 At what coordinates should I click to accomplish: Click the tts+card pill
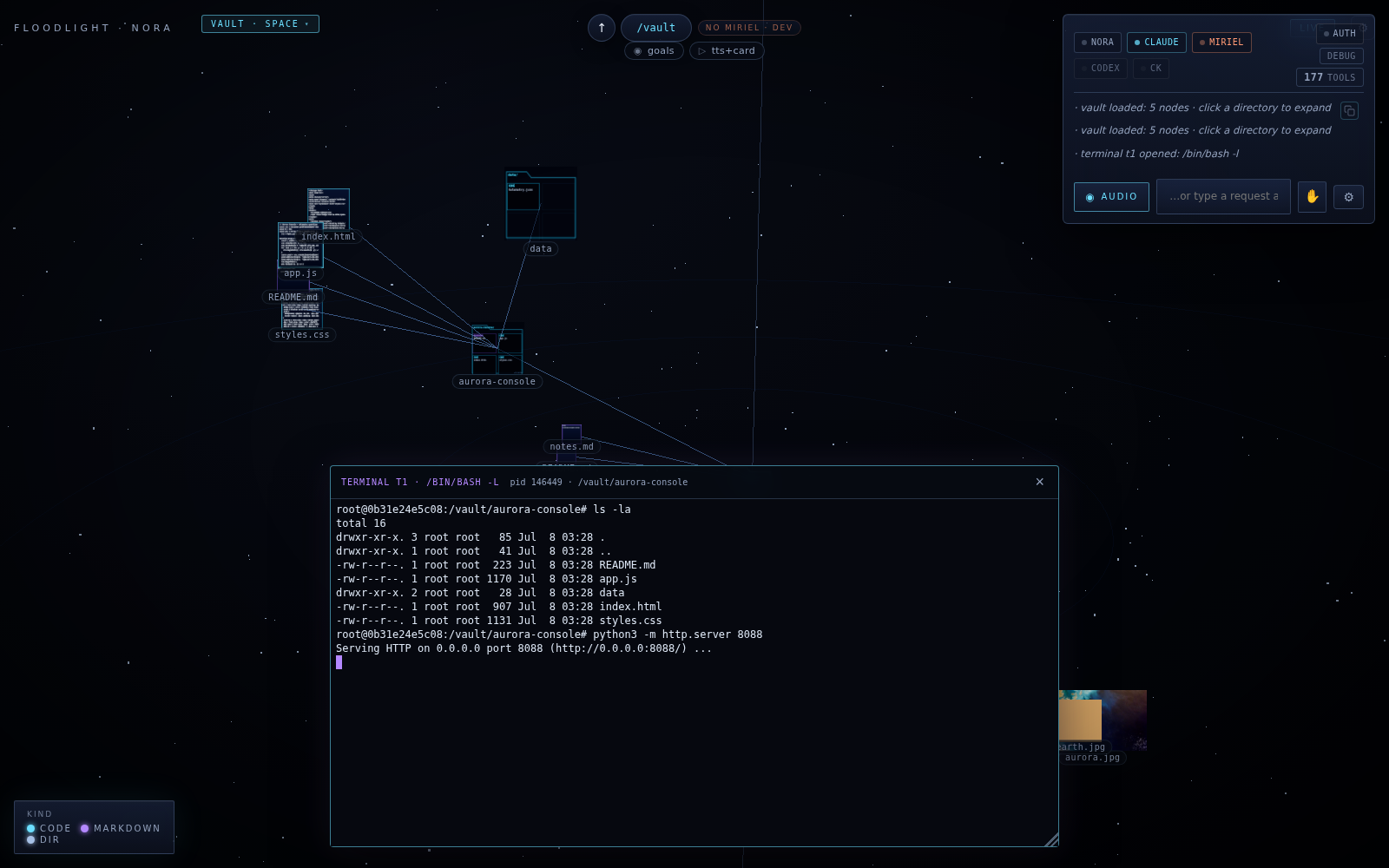727,51
